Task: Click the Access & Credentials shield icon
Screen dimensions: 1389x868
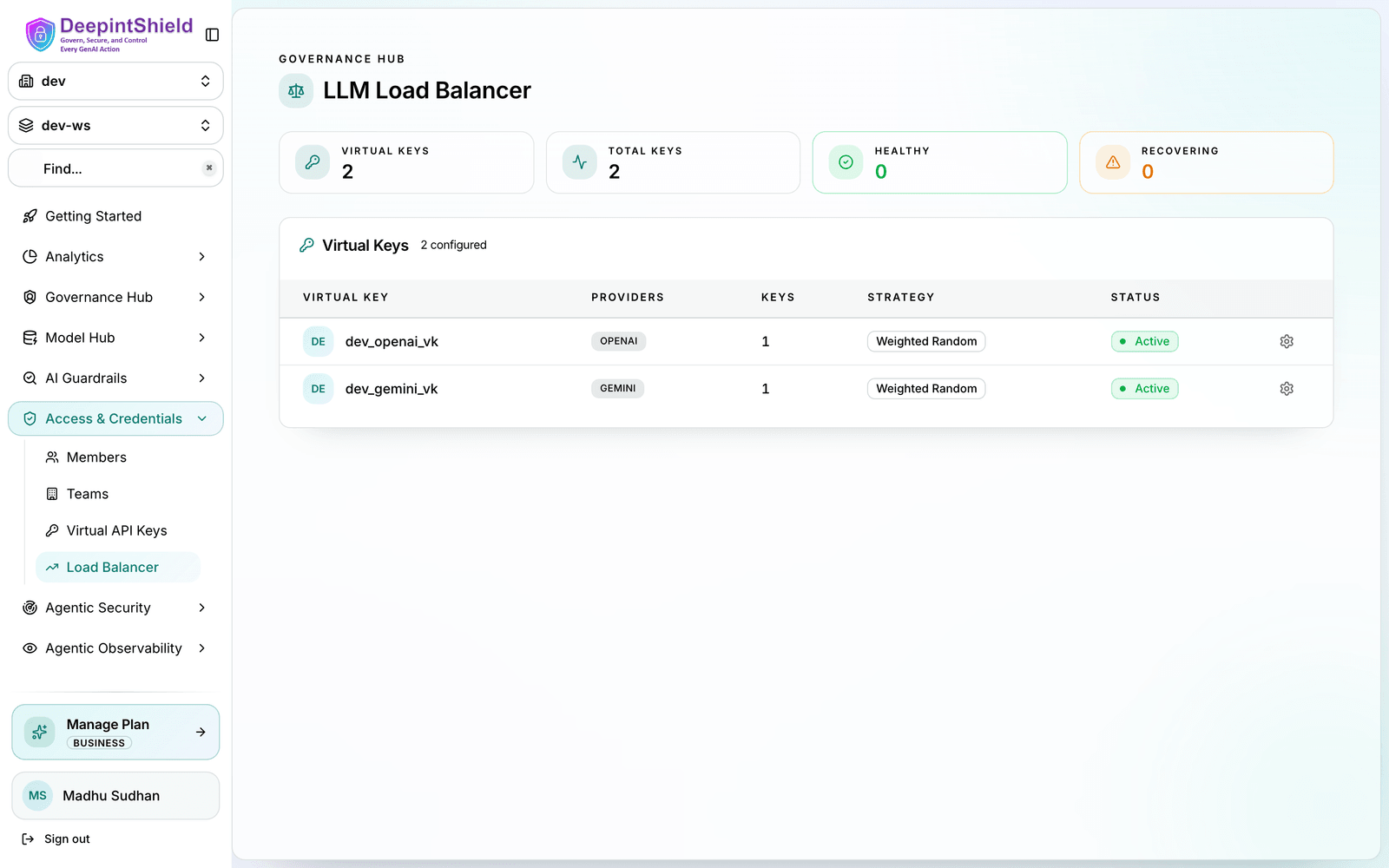Action: coord(30,418)
